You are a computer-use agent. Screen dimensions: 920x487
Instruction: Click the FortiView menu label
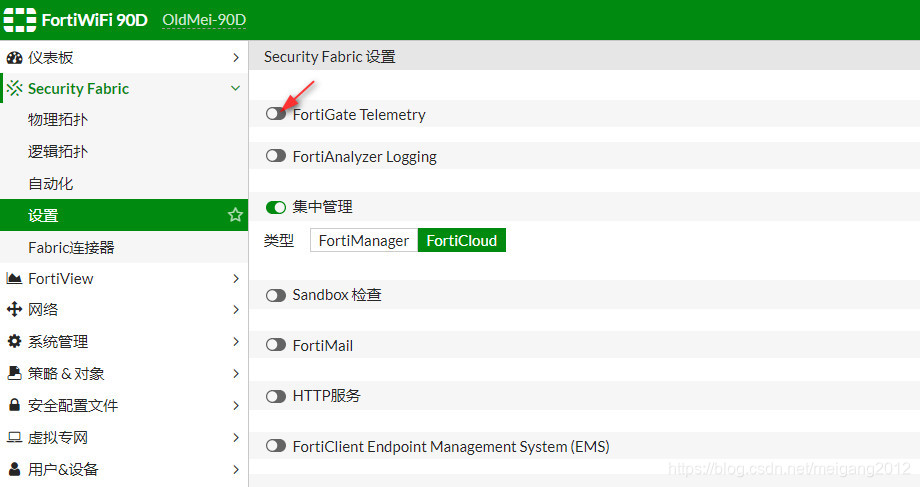pyautogui.click(x=60, y=279)
